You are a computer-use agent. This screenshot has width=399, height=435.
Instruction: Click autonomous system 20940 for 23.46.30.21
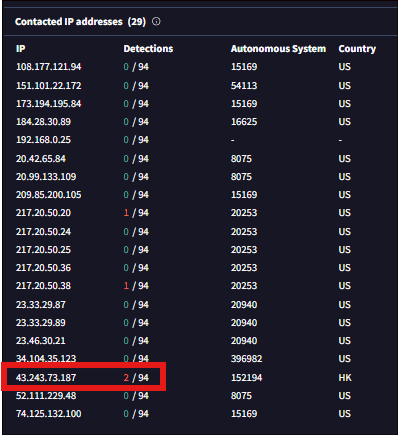tap(244, 341)
